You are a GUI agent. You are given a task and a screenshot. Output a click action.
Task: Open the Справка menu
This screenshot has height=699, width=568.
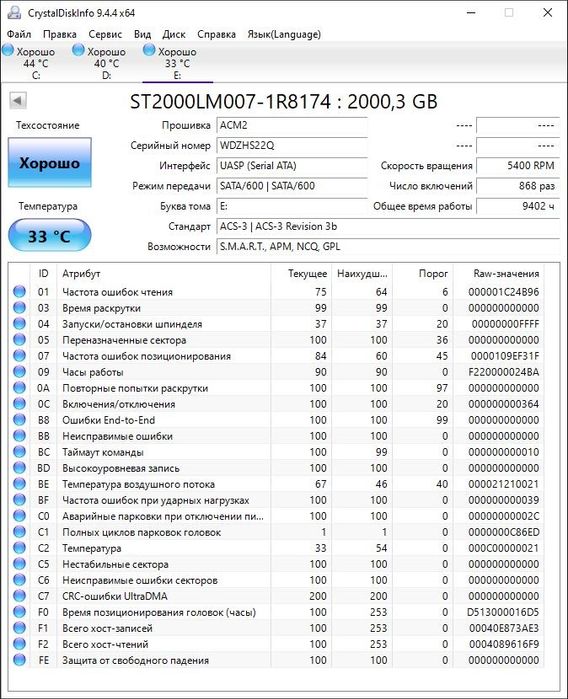point(216,34)
